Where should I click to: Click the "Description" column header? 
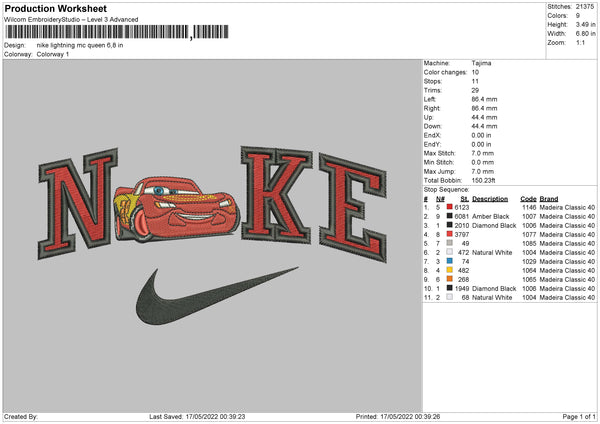[490, 199]
